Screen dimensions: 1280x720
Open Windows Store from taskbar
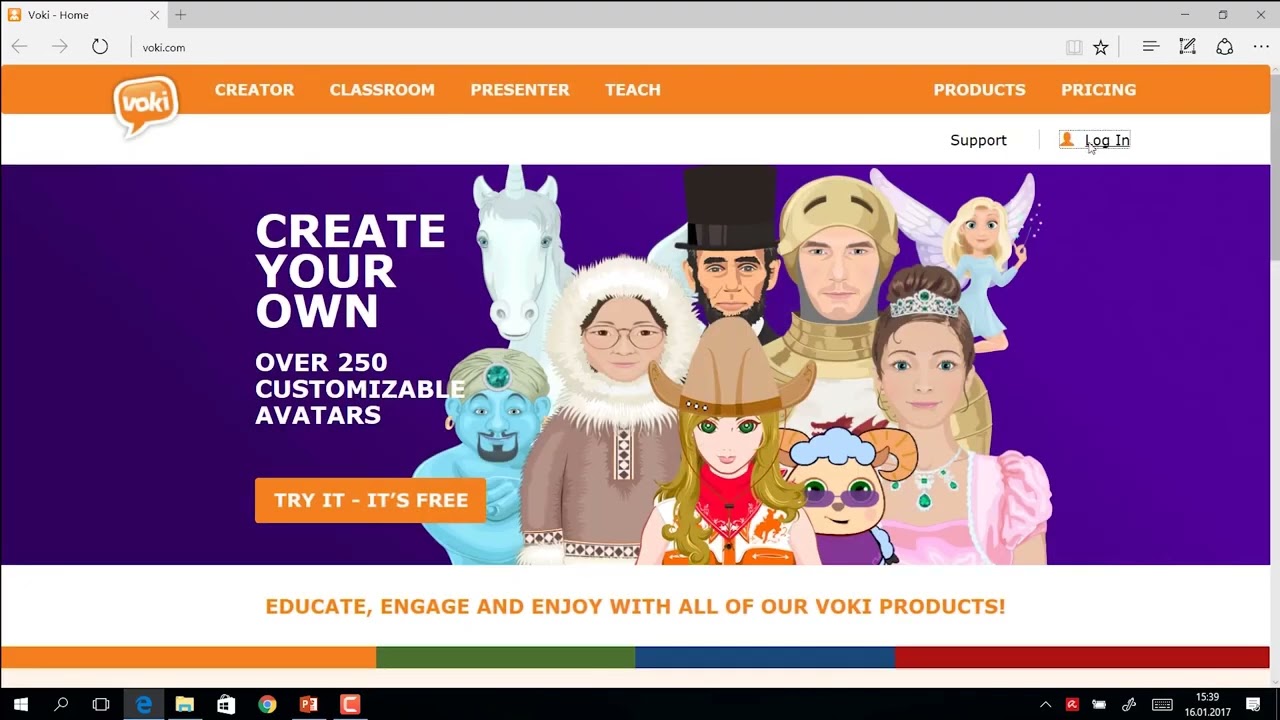226,704
